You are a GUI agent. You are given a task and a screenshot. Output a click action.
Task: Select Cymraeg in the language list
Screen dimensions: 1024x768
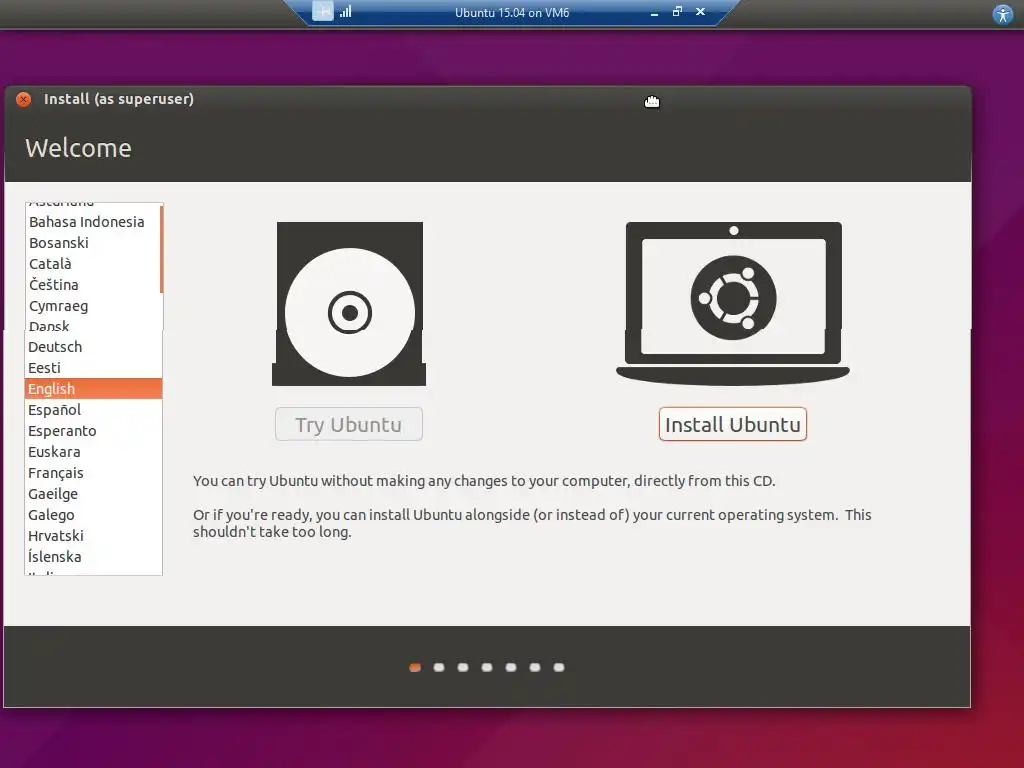93,306
